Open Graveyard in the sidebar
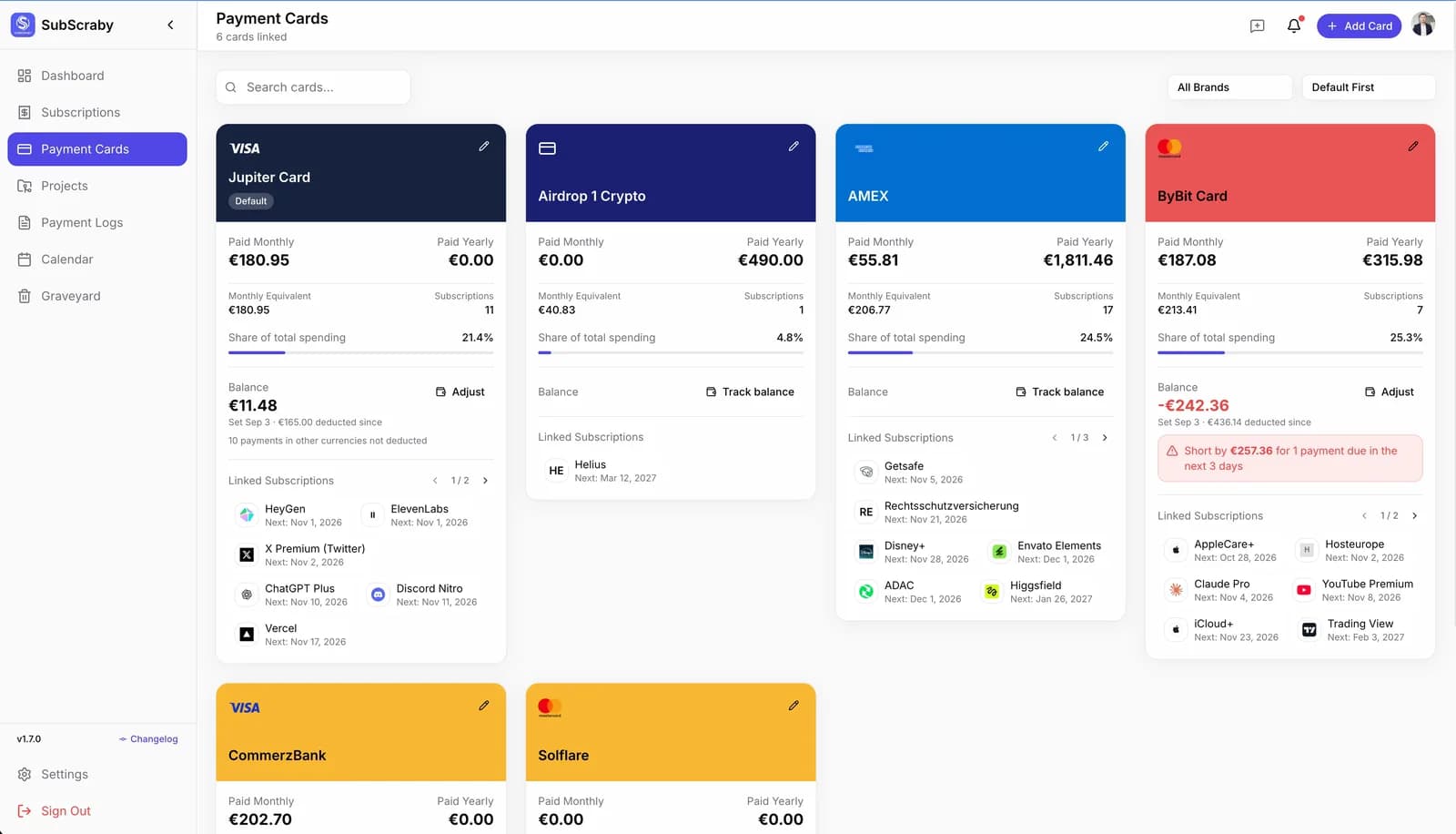The width and height of the screenshot is (1456, 834). (x=97, y=296)
